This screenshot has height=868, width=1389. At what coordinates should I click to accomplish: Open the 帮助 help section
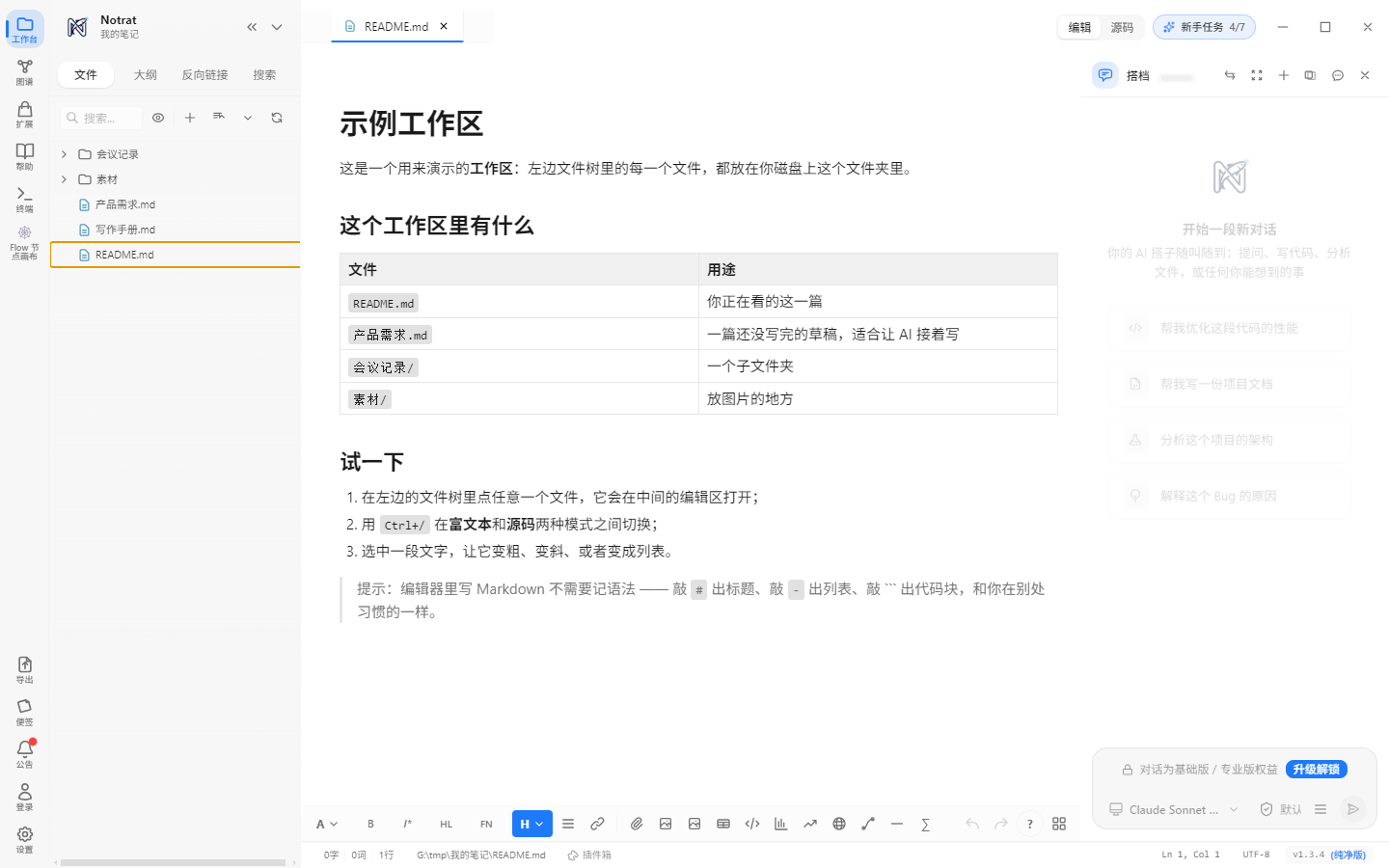tap(25, 157)
